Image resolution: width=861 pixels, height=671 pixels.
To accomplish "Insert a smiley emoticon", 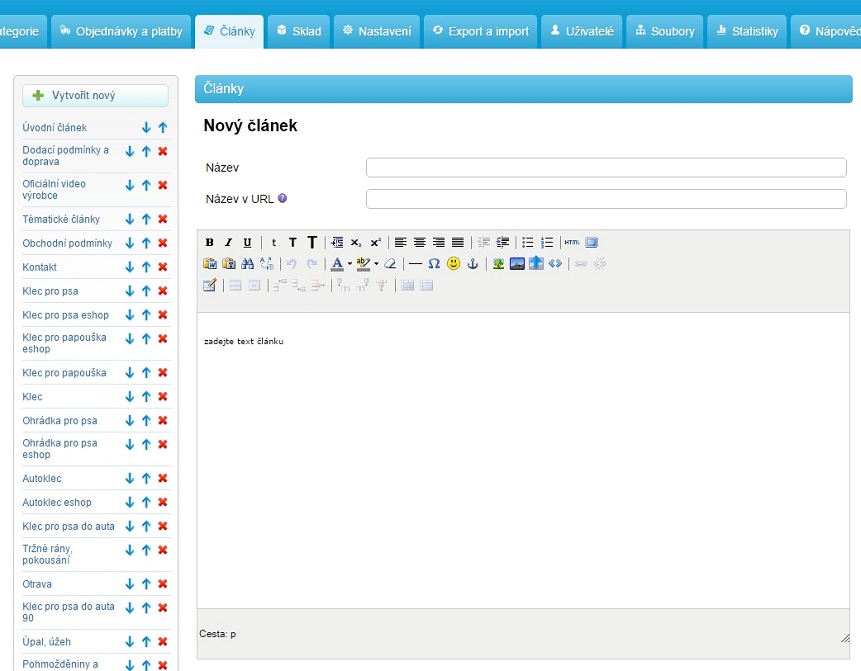I will (453, 264).
